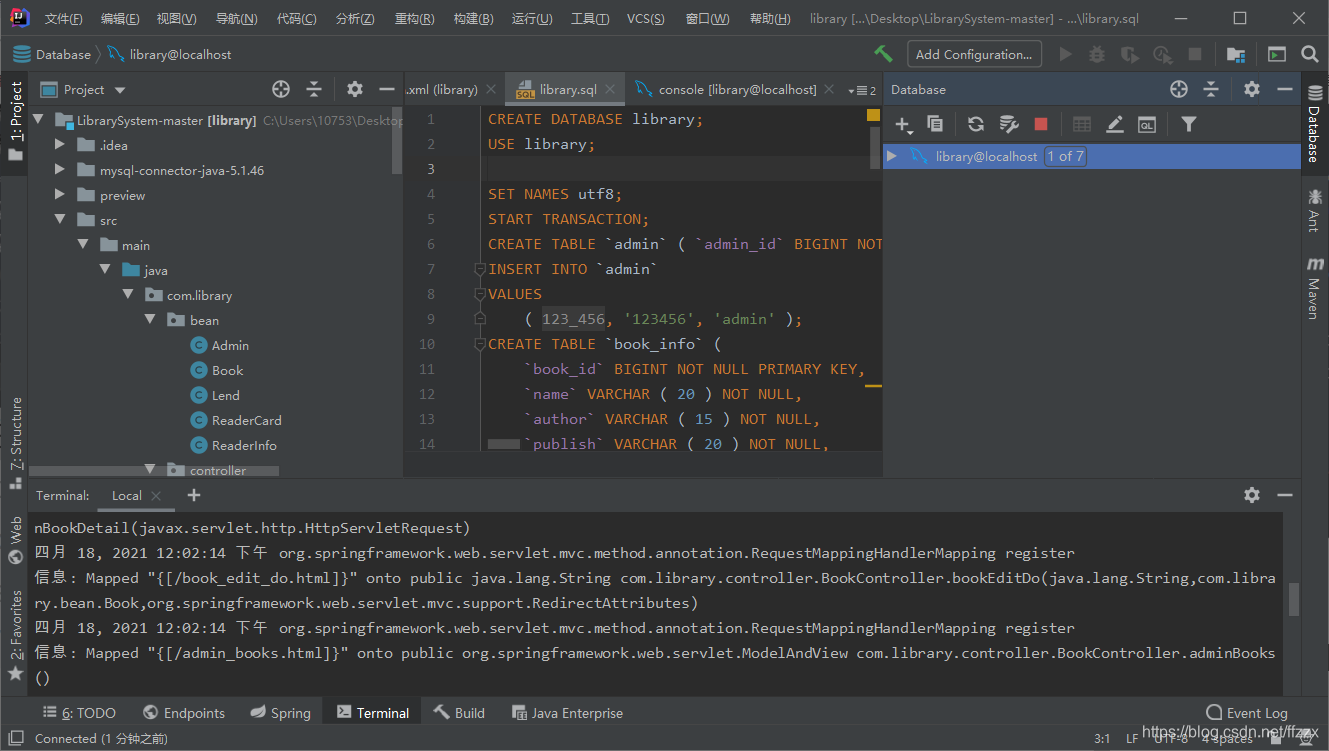
Task: Expand the preview folder
Action: (60, 195)
